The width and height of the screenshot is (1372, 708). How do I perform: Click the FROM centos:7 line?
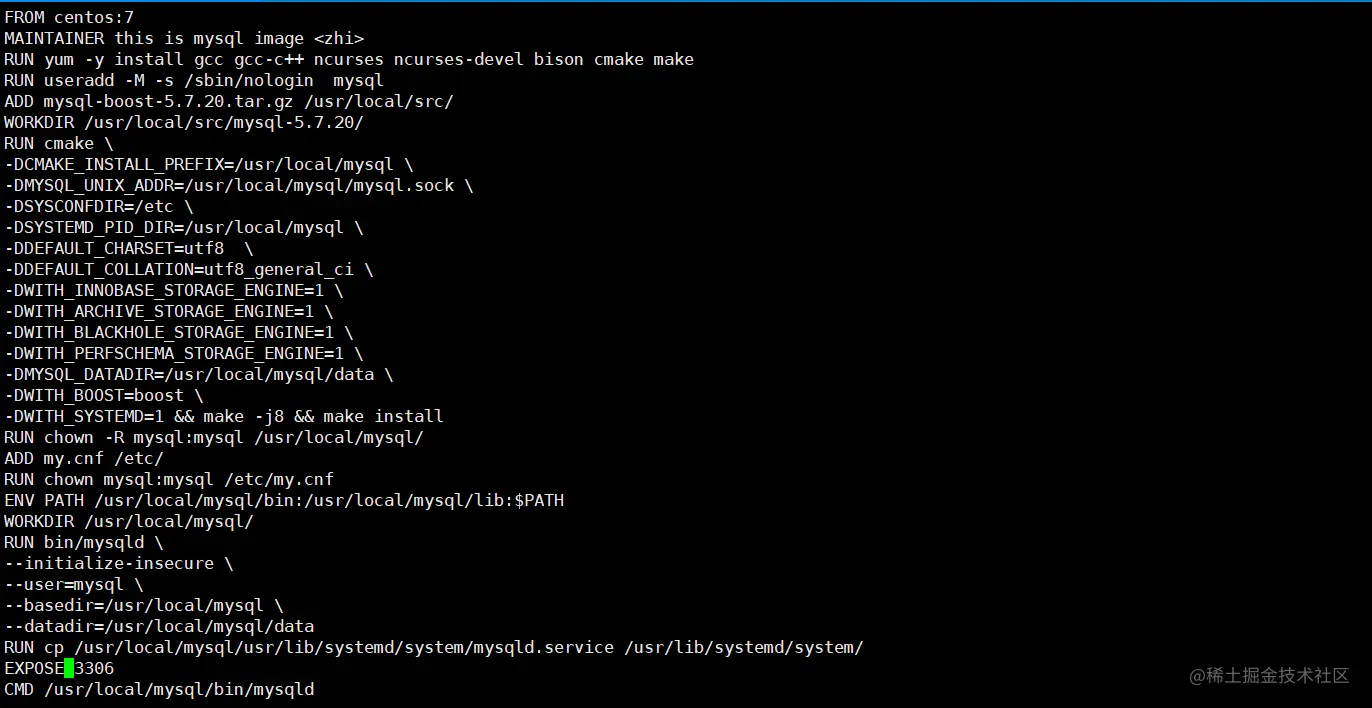pyautogui.click(x=69, y=18)
